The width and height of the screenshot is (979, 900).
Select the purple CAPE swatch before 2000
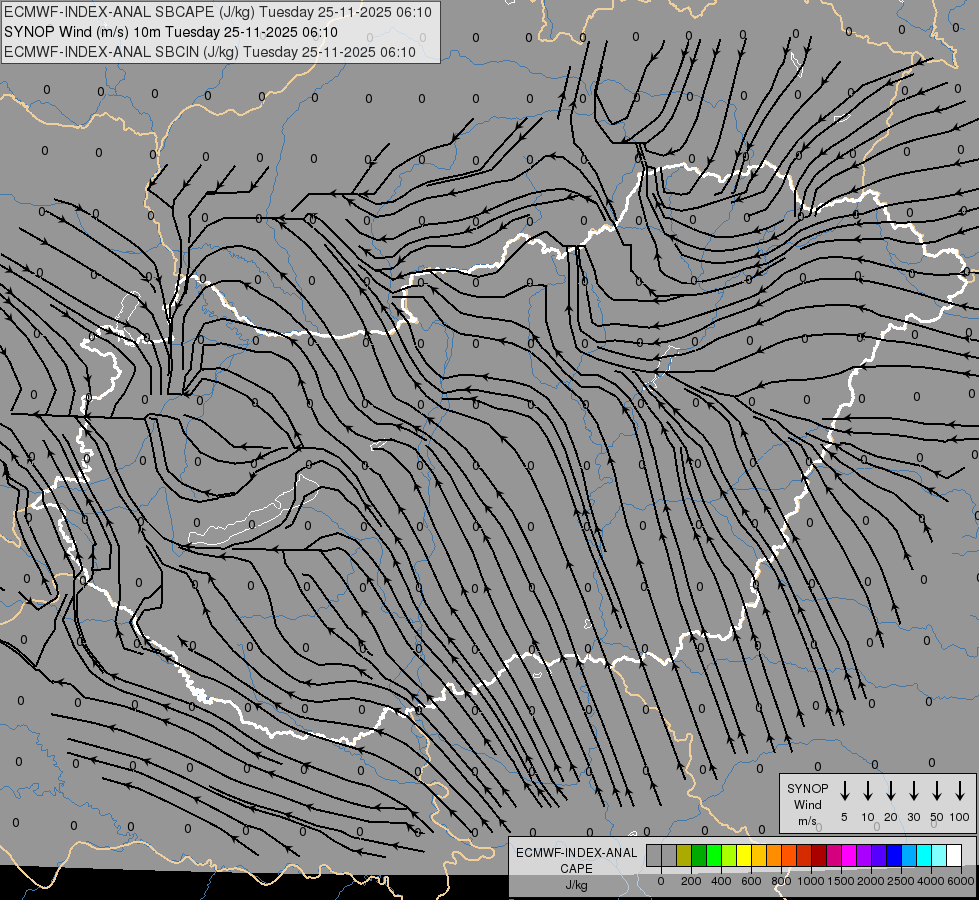[863, 855]
